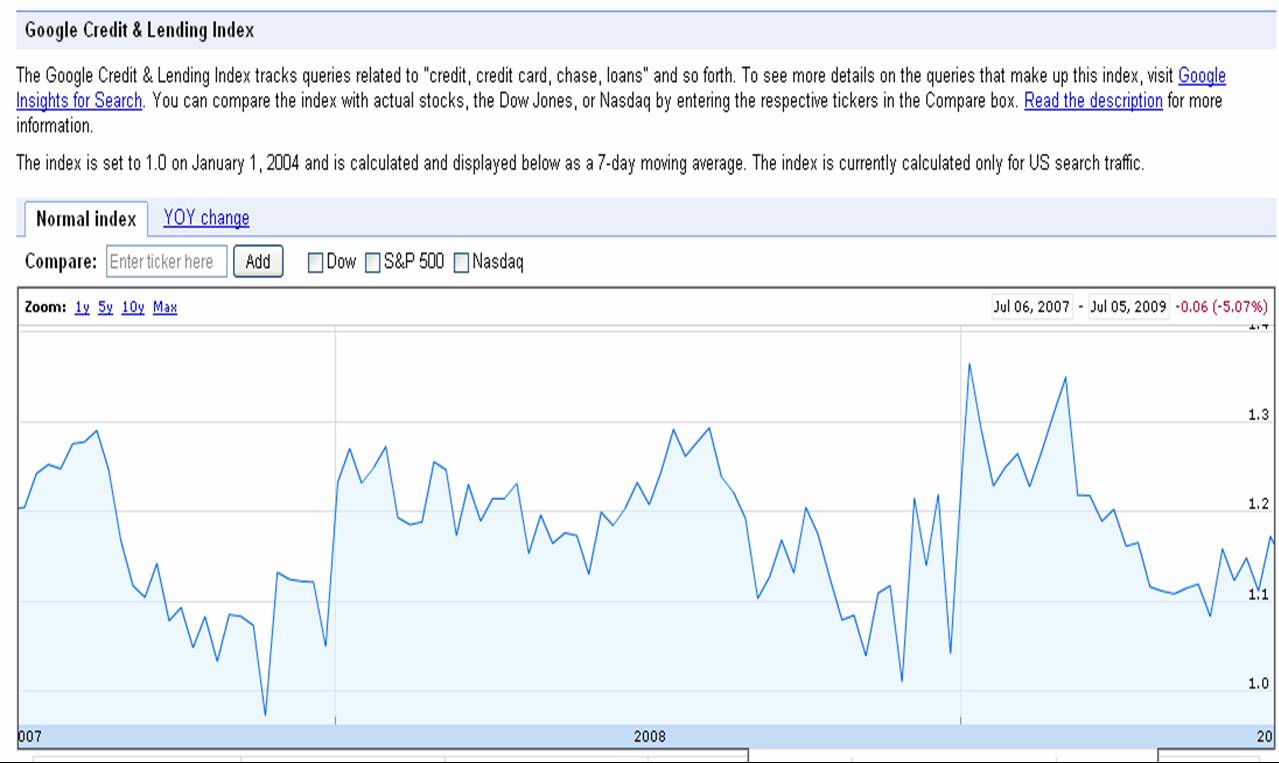
Task: Set chart zoom to 5y
Action: (x=105, y=308)
